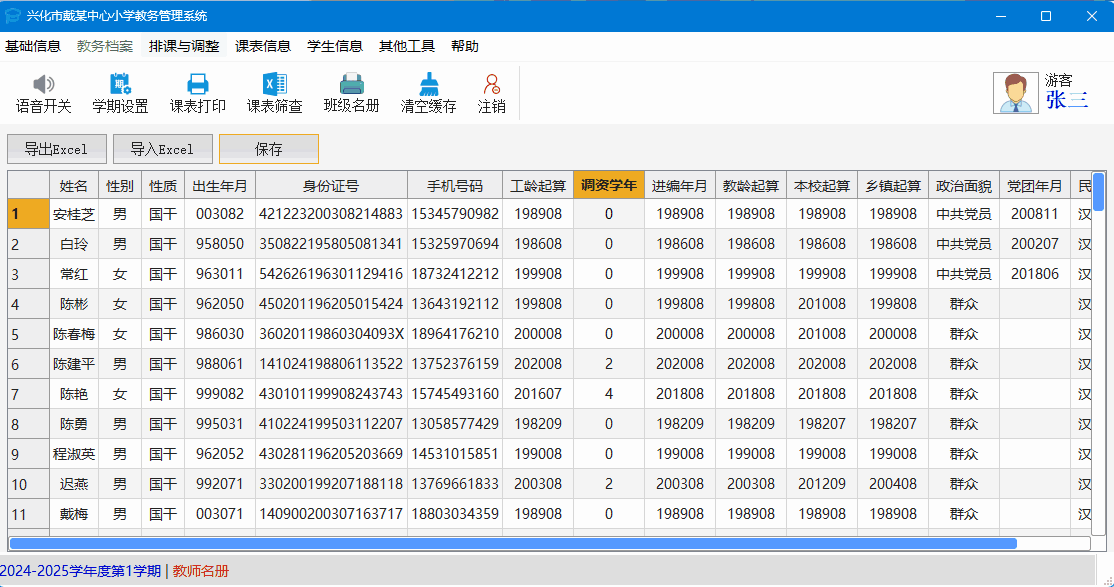Click the 注销 logout icon
Viewport: 1114px width, 587px height.
tap(491, 85)
